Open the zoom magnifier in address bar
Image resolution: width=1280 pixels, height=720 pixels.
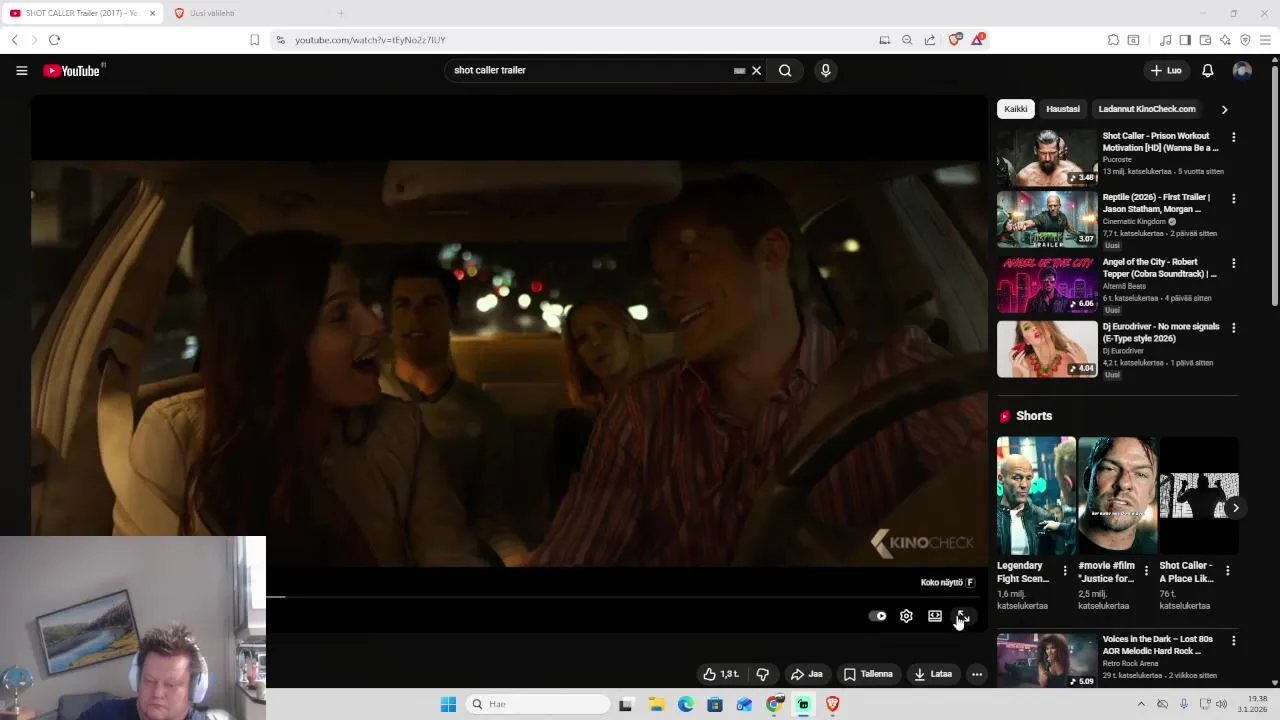(x=907, y=40)
